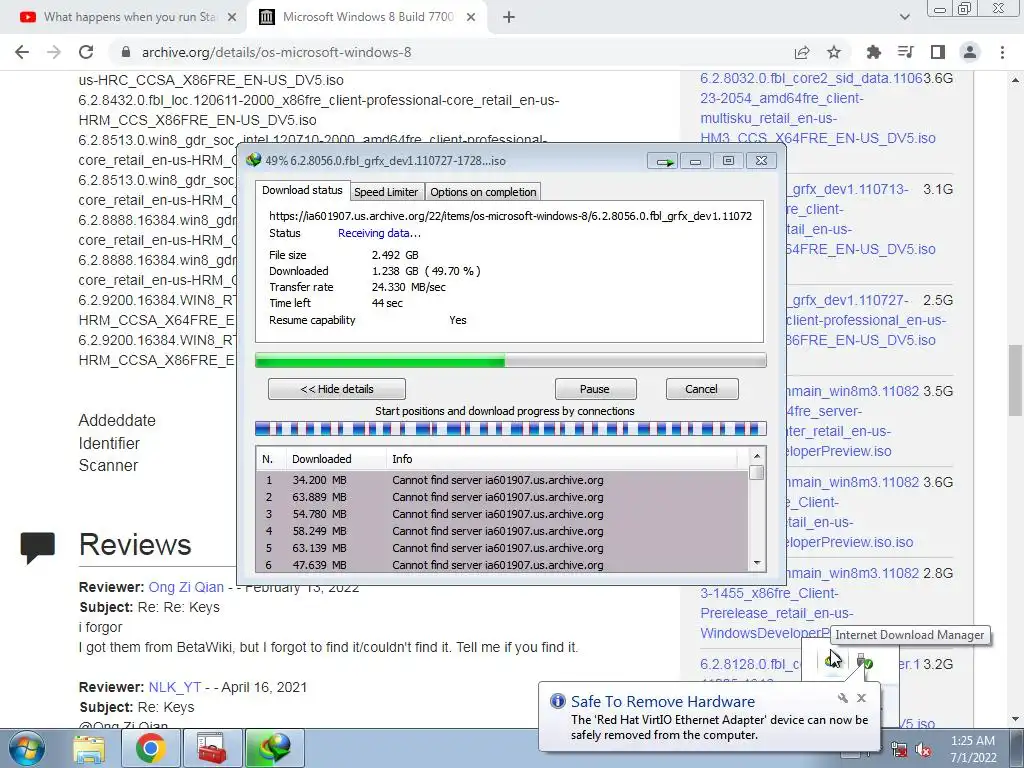Viewport: 1024px width, 768px height.
Task: Switch to the Speed Limiter tab
Action: (x=386, y=192)
